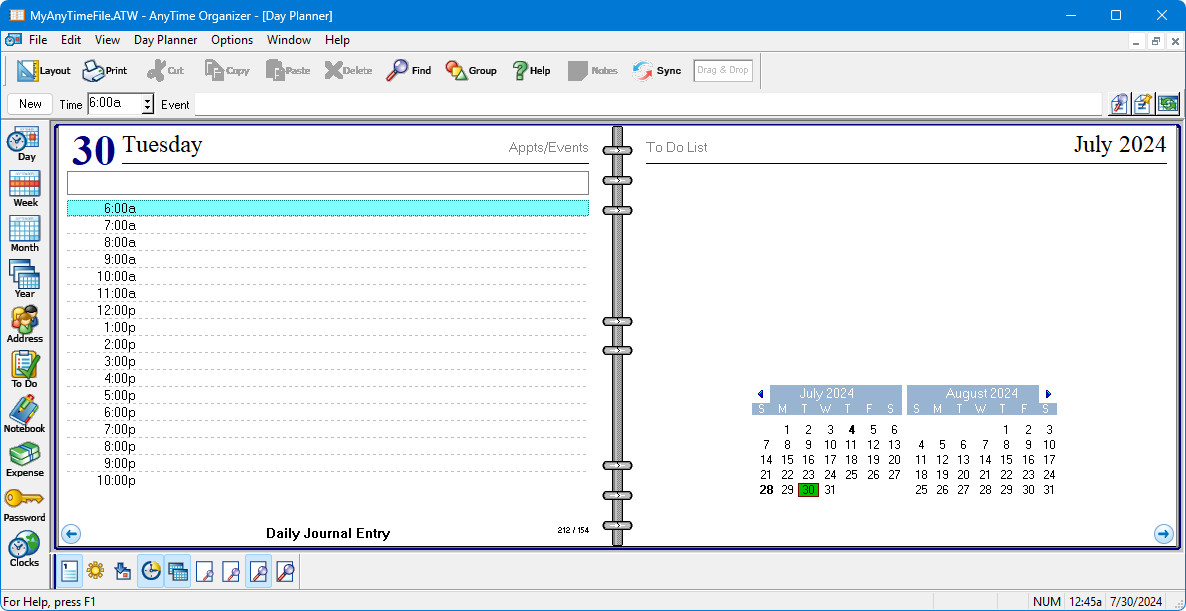Open the Help menu in menu bar
1186x611 pixels.
click(337, 40)
